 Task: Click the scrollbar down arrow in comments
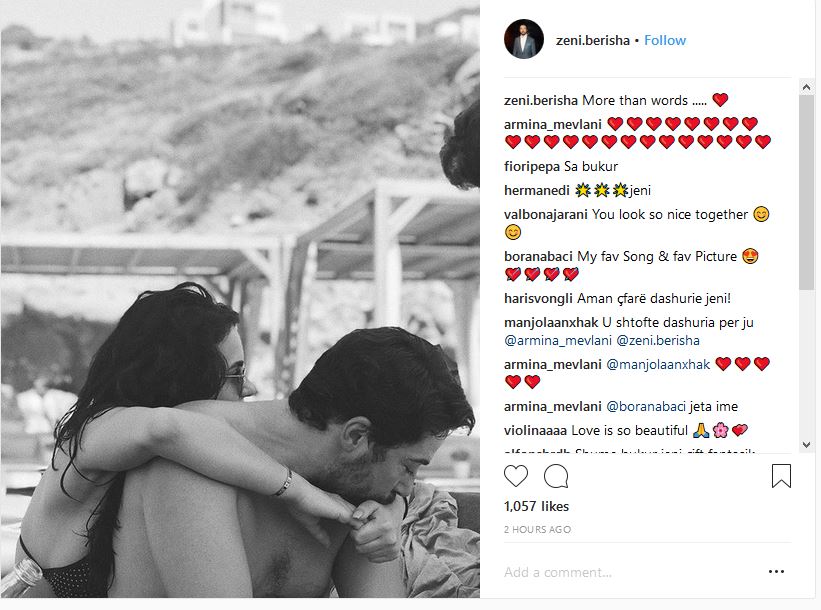click(x=806, y=445)
